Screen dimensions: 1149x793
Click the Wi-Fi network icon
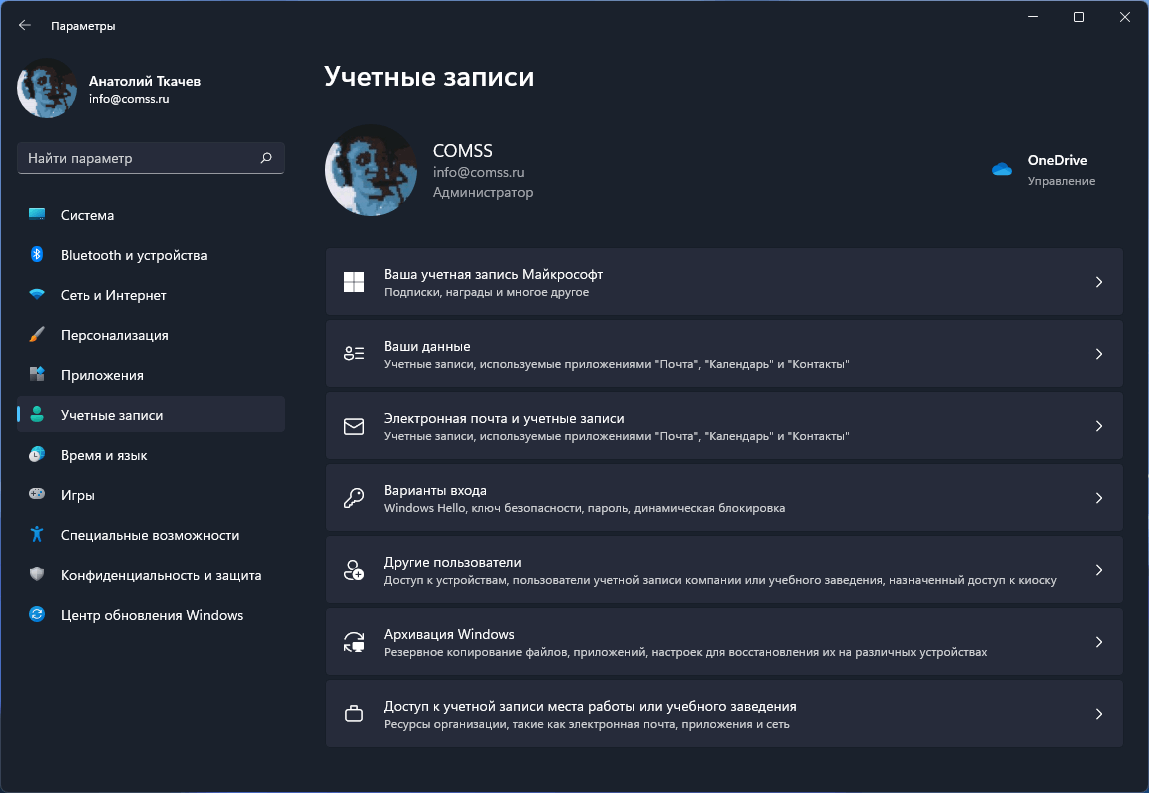pos(37,295)
